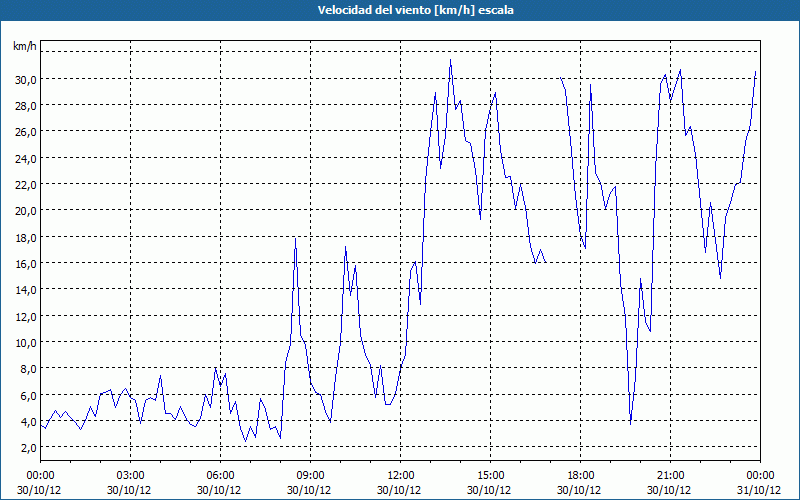
Task: Click the "30/10/12" date under "21:00"
Action: click(669, 490)
